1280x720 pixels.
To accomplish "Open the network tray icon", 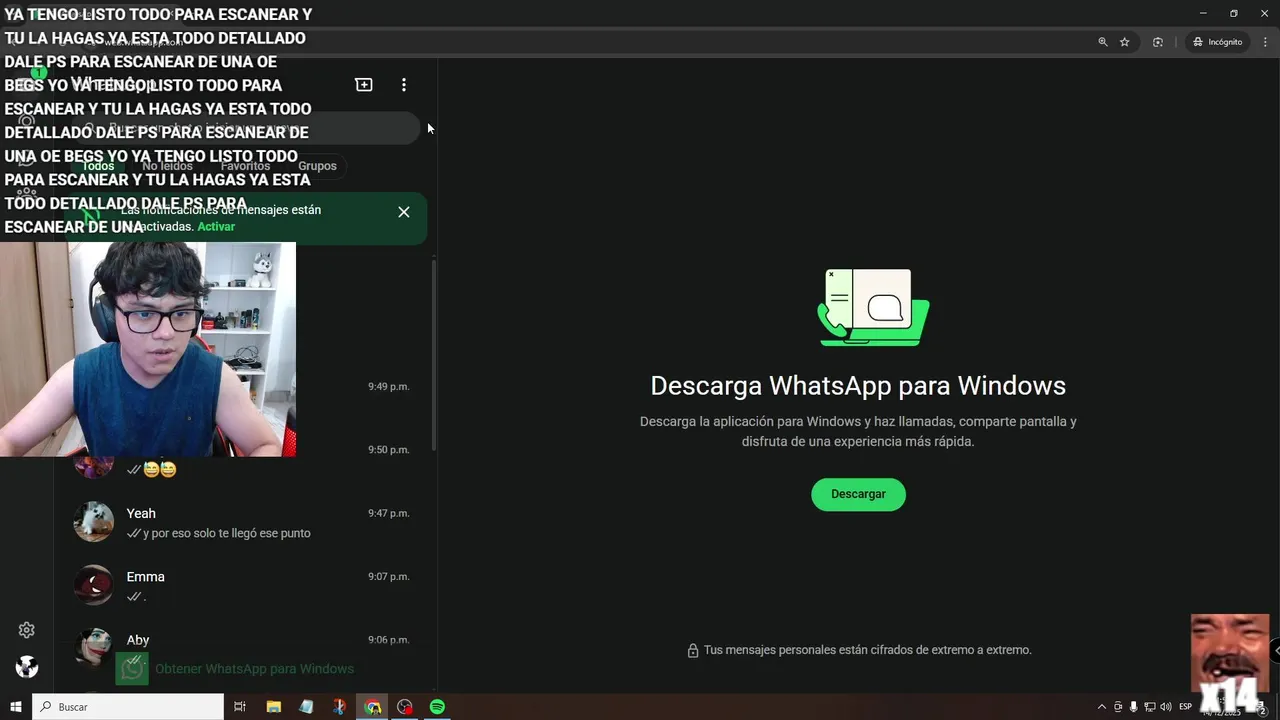I will pos(1150,707).
